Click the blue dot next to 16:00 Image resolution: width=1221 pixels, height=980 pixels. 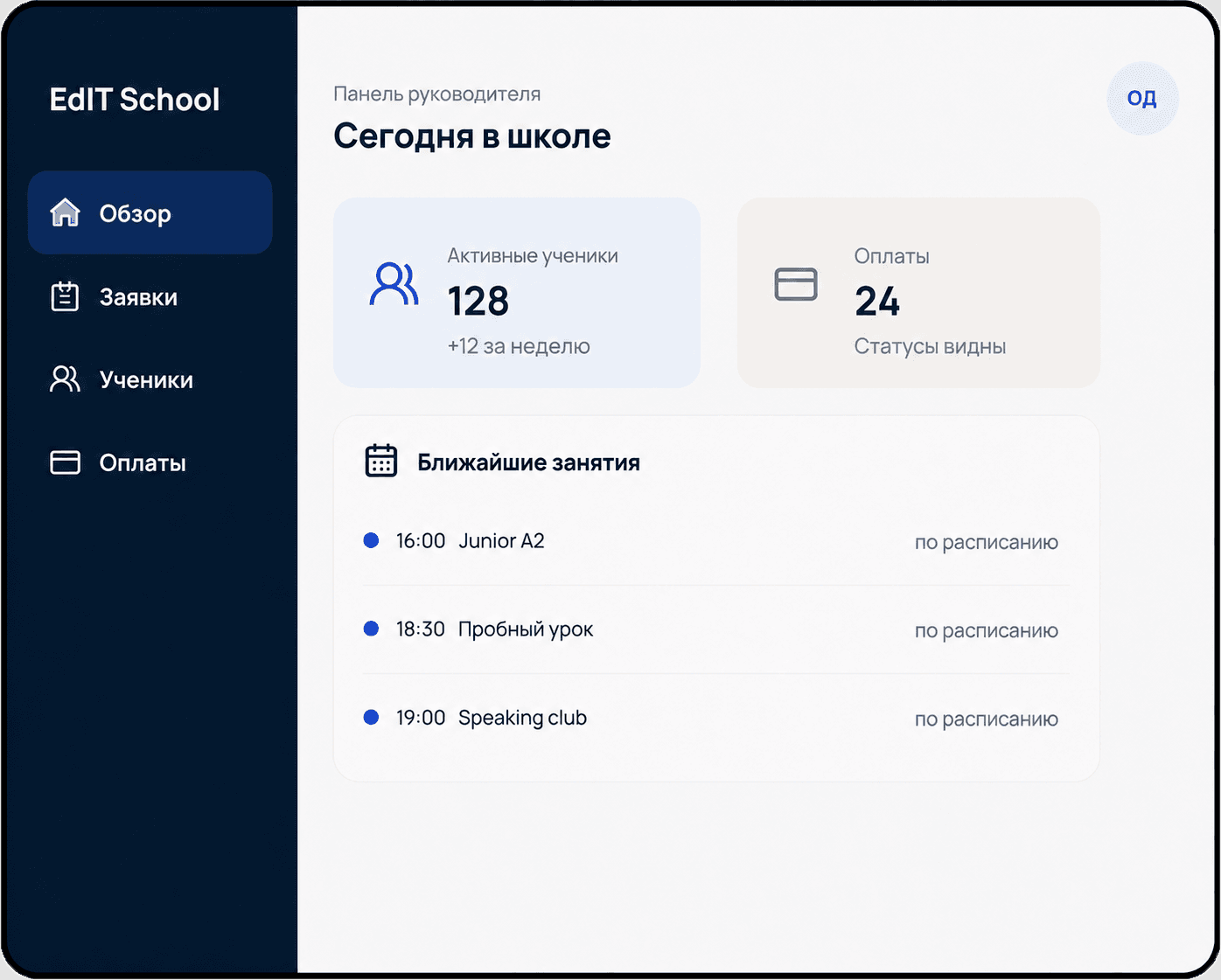pos(371,540)
